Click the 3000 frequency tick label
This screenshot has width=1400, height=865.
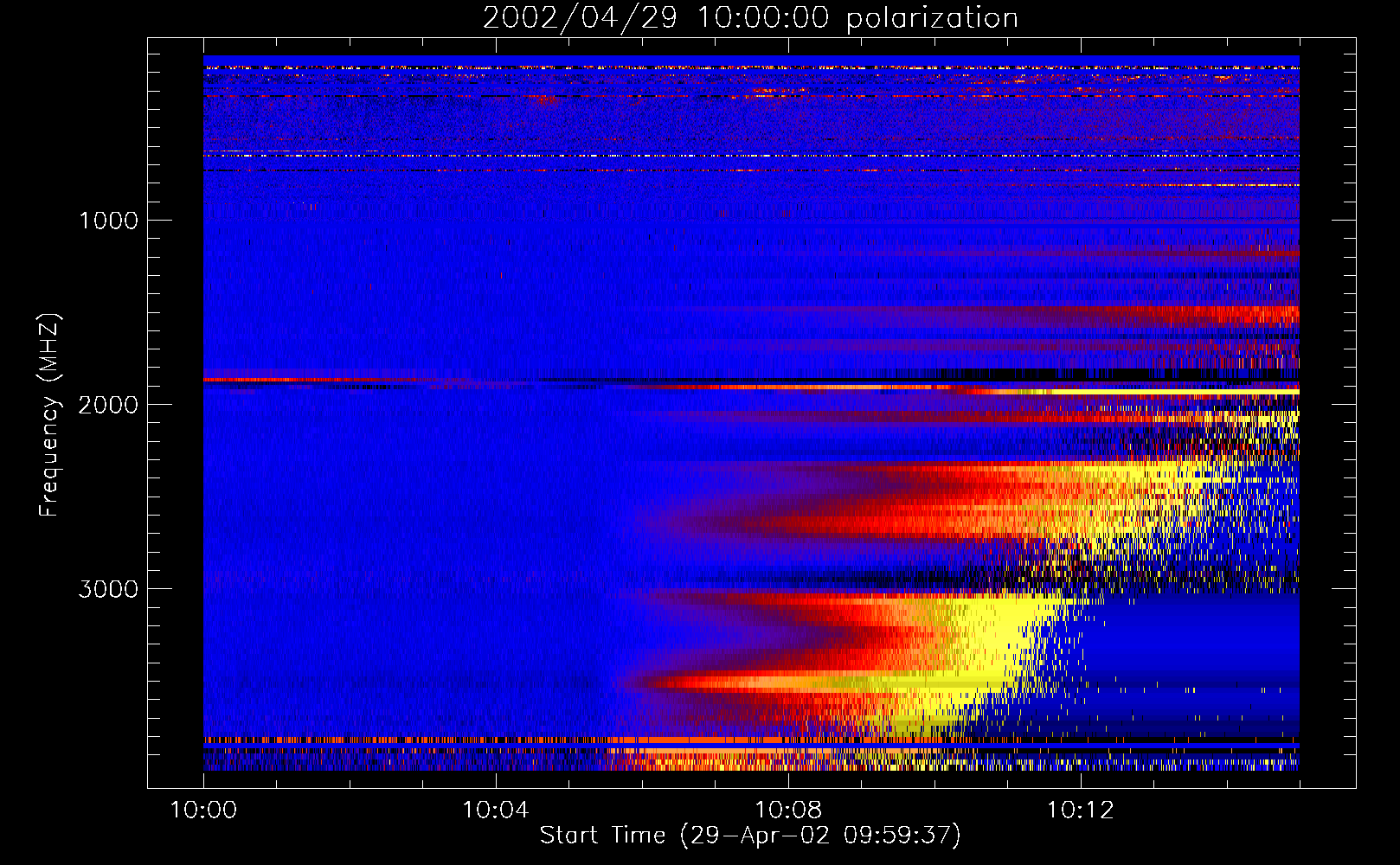[x=108, y=589]
